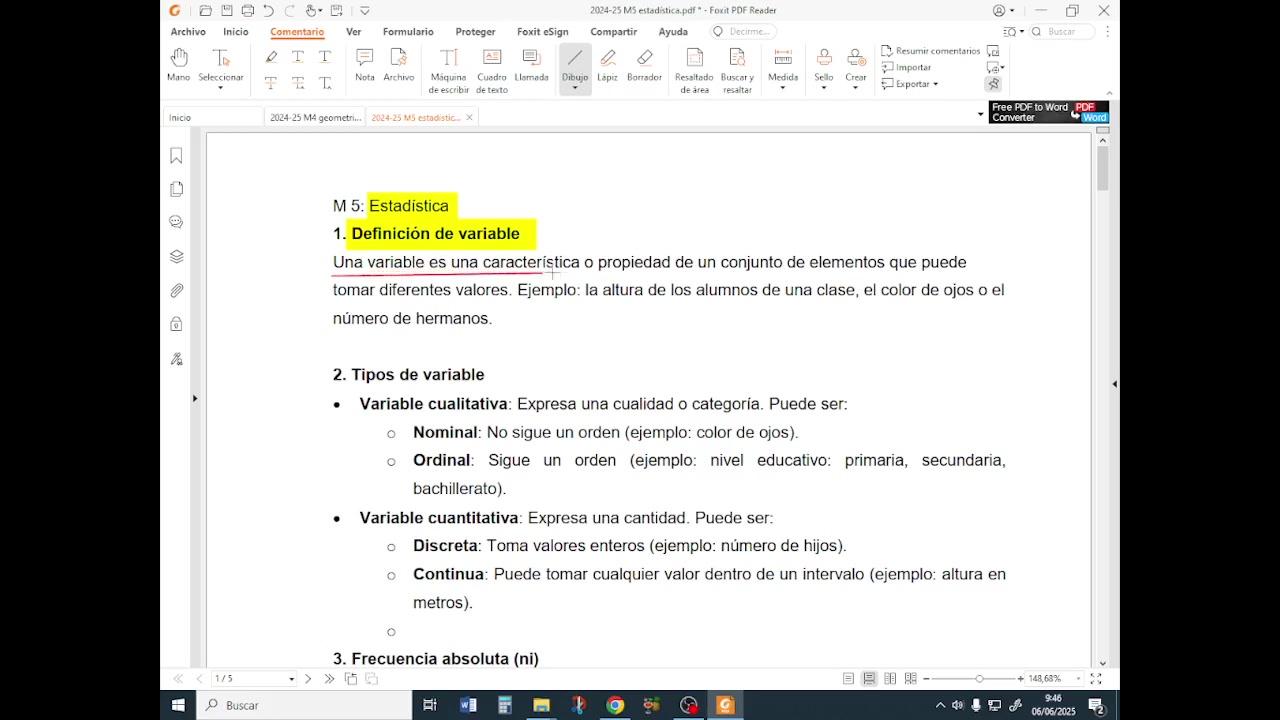Open the Medida dropdown
The width and height of the screenshot is (1280, 720).
coord(783,88)
